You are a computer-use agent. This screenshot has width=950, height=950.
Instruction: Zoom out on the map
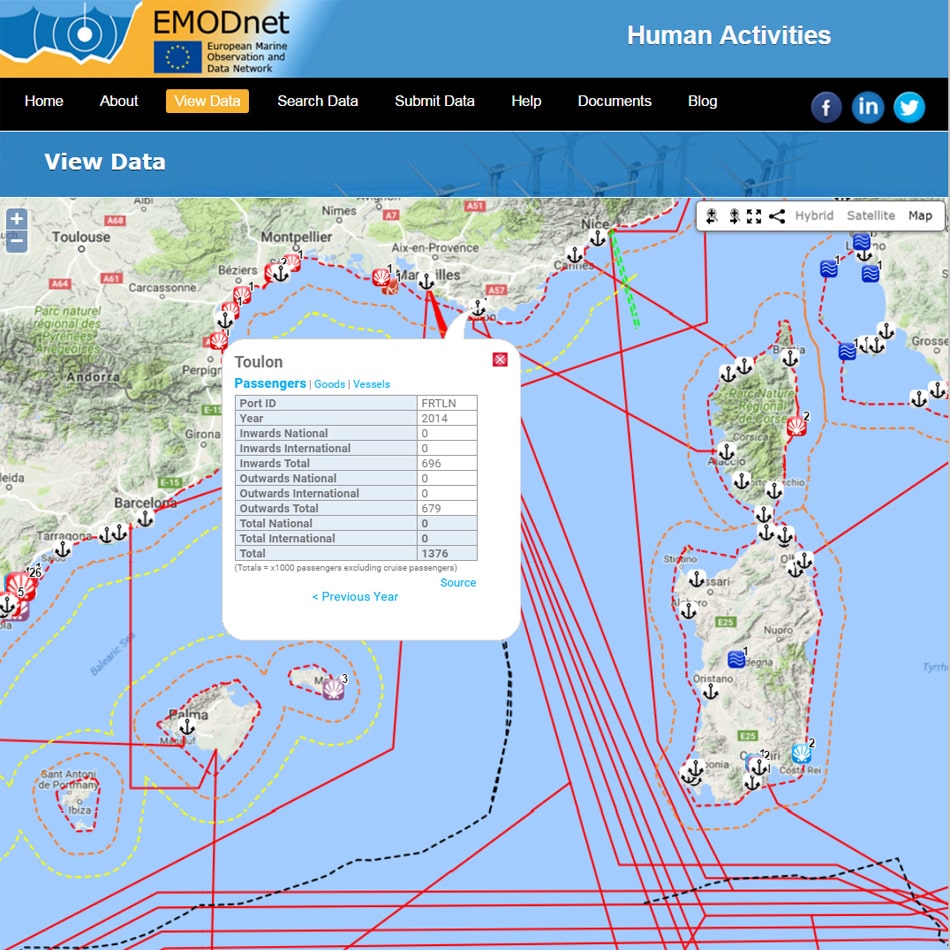coord(16,240)
